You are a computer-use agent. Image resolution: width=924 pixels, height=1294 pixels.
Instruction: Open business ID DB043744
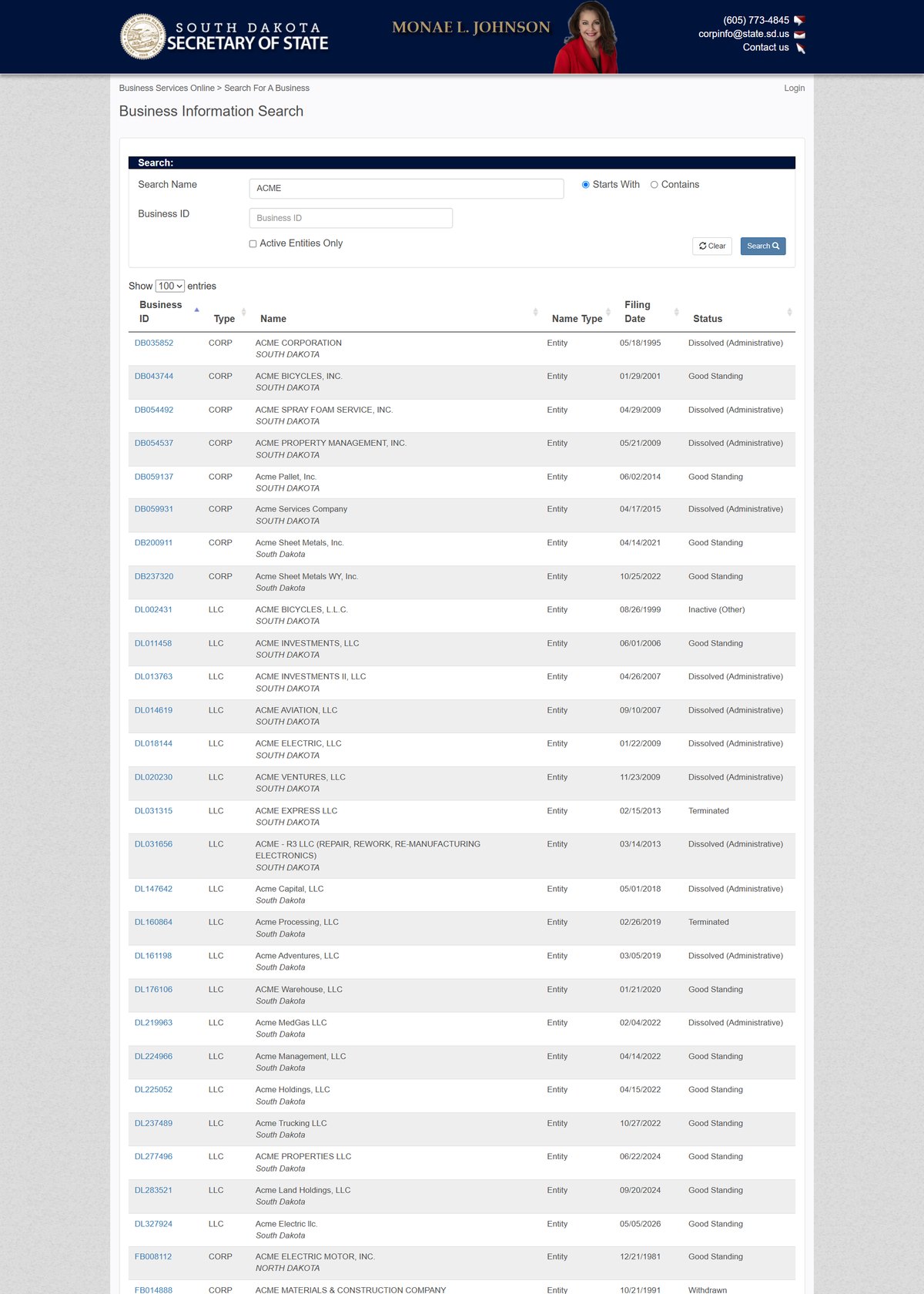154,376
